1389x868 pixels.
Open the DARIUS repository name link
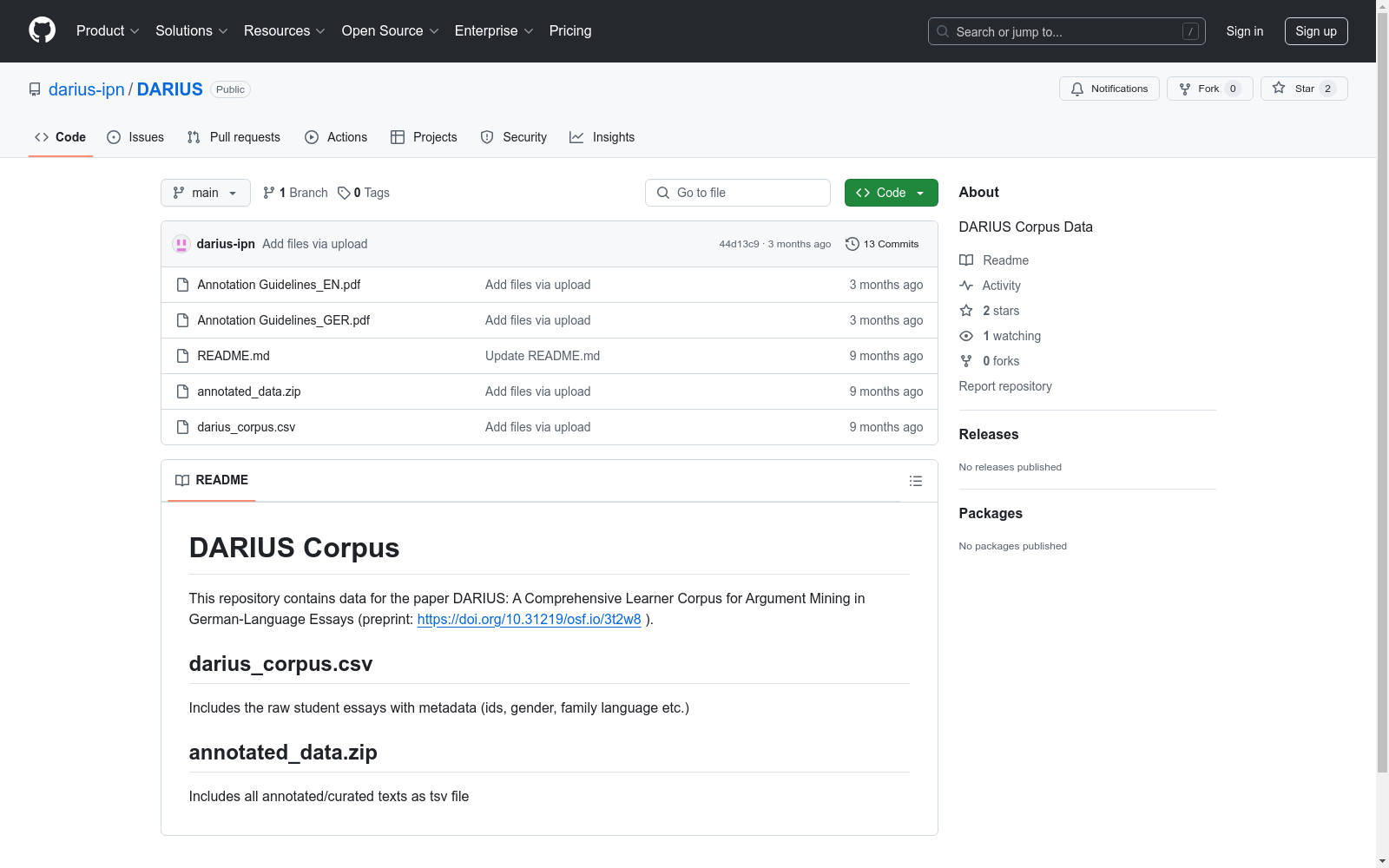click(x=170, y=89)
